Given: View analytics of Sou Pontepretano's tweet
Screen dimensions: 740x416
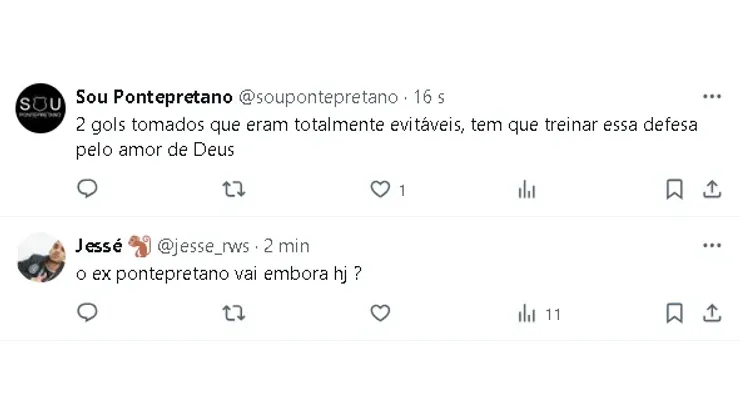Looking at the screenshot, I should pyautogui.click(x=527, y=190).
